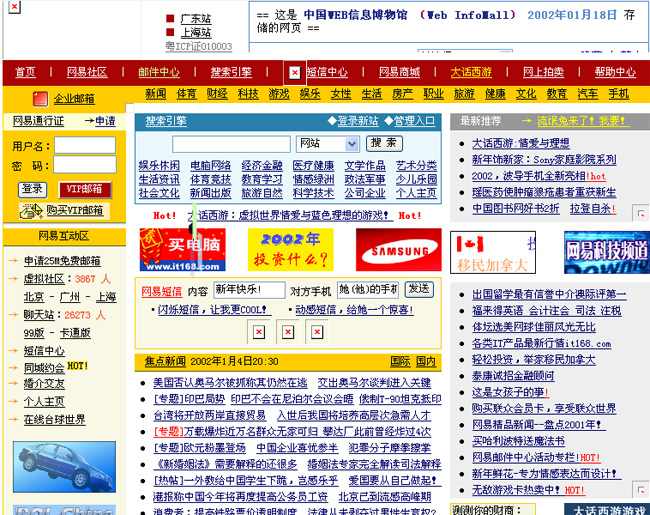Open 帮助中心 in the navigation bar
This screenshot has height=515, width=650.
tap(615, 72)
